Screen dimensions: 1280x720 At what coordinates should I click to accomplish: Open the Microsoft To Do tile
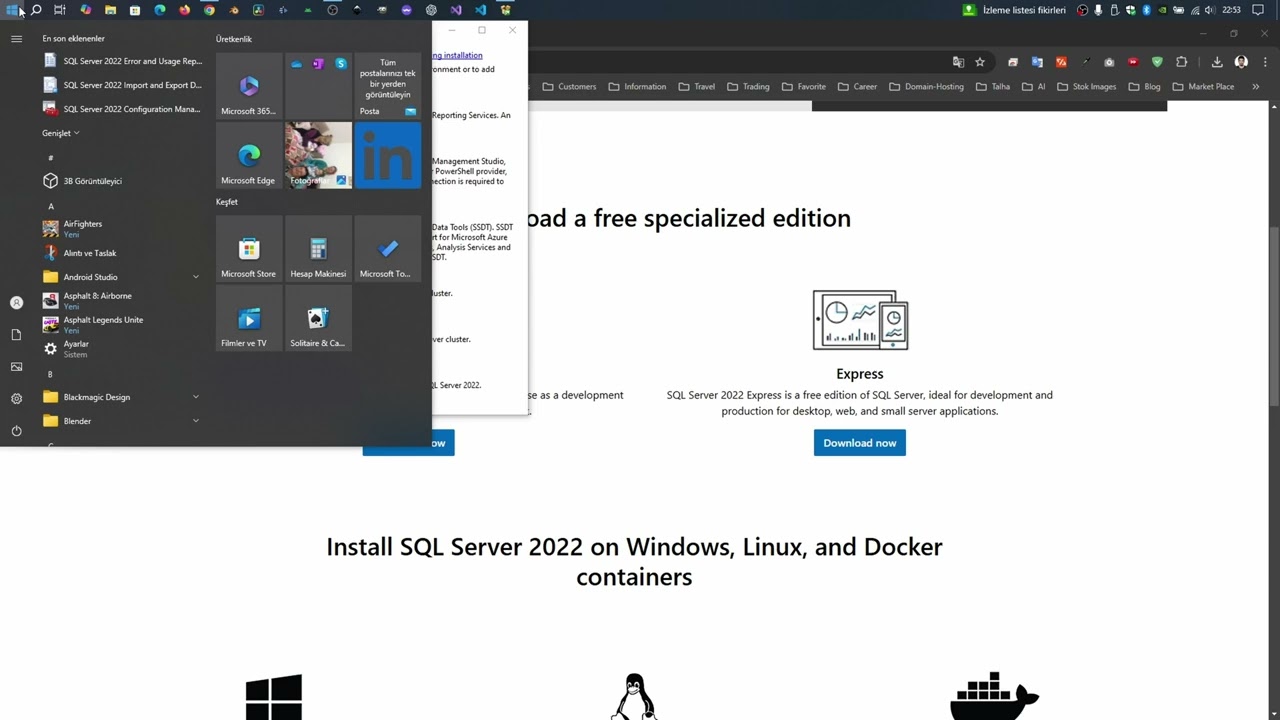coord(388,249)
